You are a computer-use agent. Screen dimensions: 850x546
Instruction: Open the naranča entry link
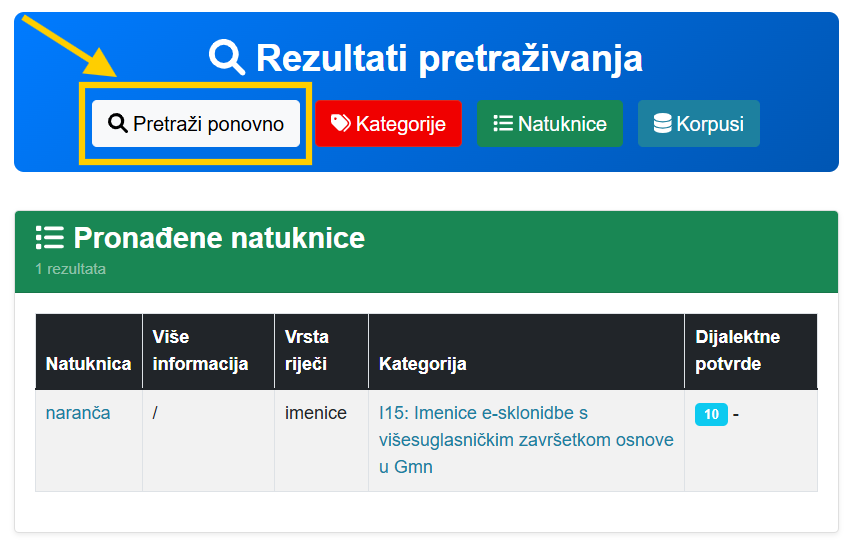(x=78, y=413)
